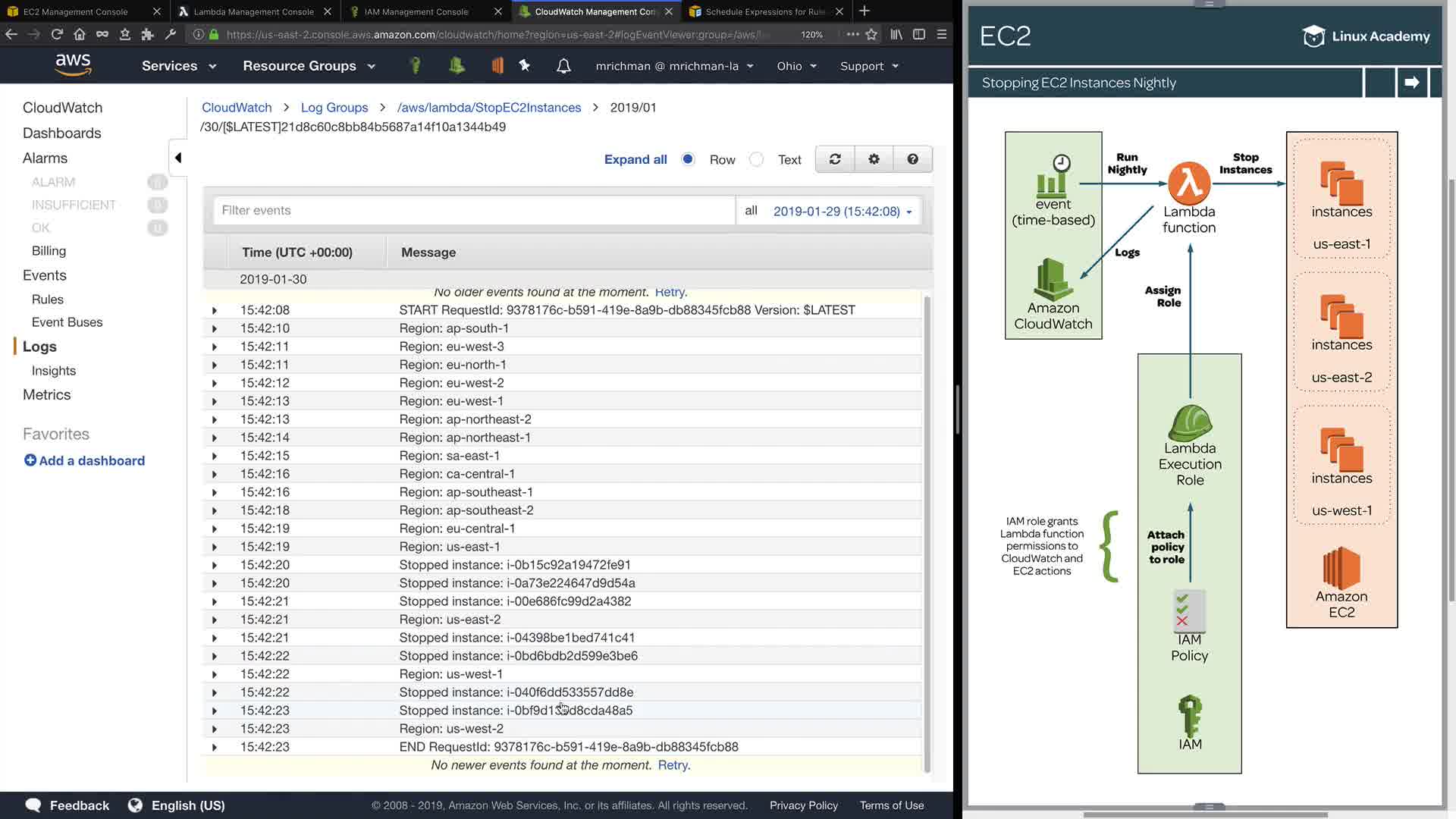Image resolution: width=1456 pixels, height=819 pixels.
Task: Open the Ohio region dropdown
Action: (x=796, y=66)
